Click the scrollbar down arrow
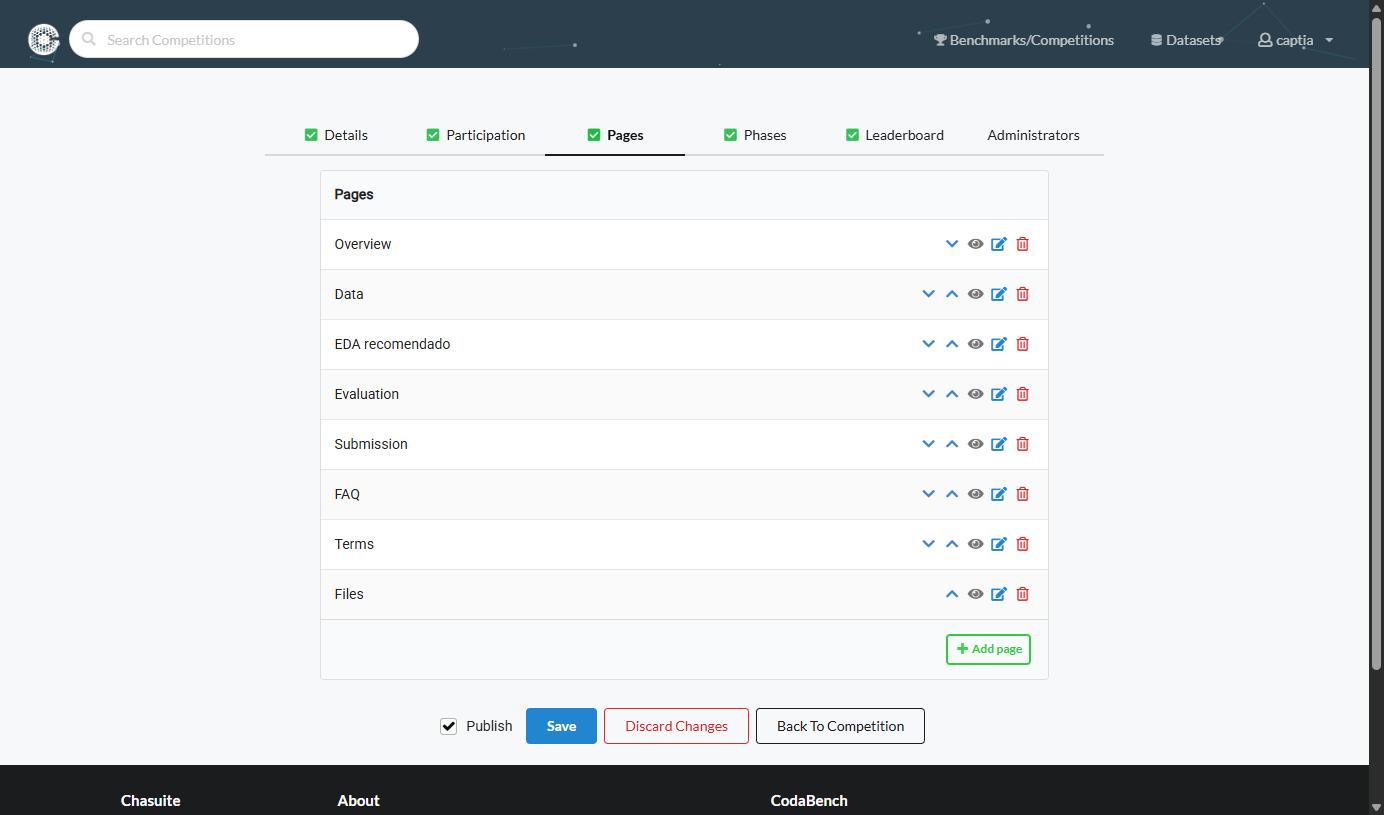Screen dimensions: 1384x815 (1376, 807)
